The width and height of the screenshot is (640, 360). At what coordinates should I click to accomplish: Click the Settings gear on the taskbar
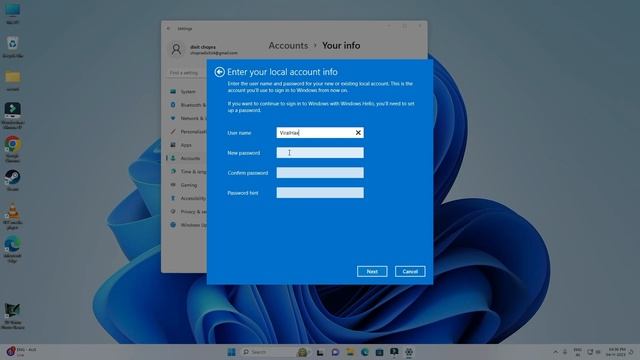point(409,352)
